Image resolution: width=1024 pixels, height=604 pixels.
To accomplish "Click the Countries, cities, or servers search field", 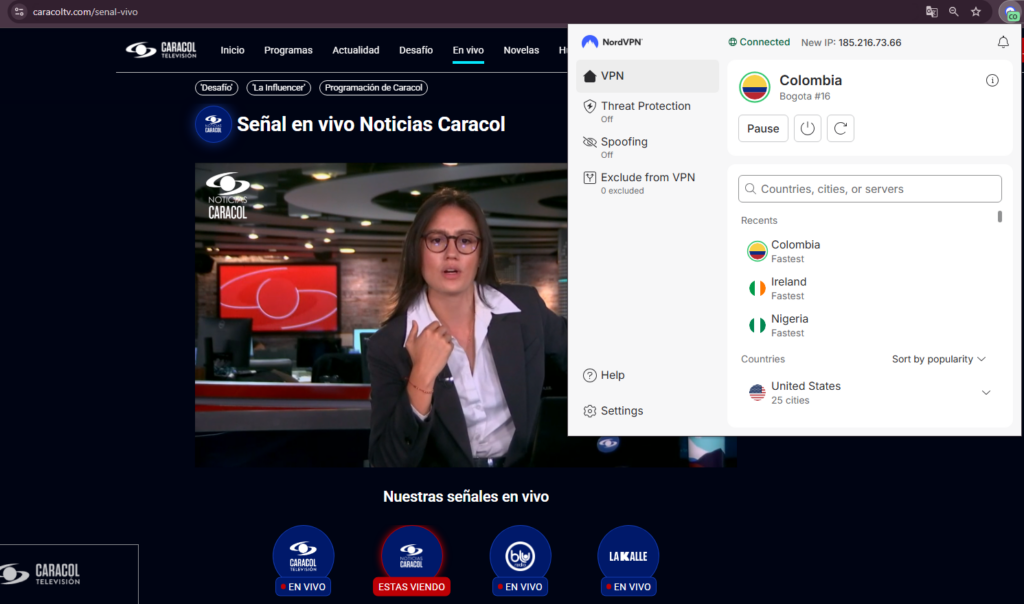I will click(870, 189).
